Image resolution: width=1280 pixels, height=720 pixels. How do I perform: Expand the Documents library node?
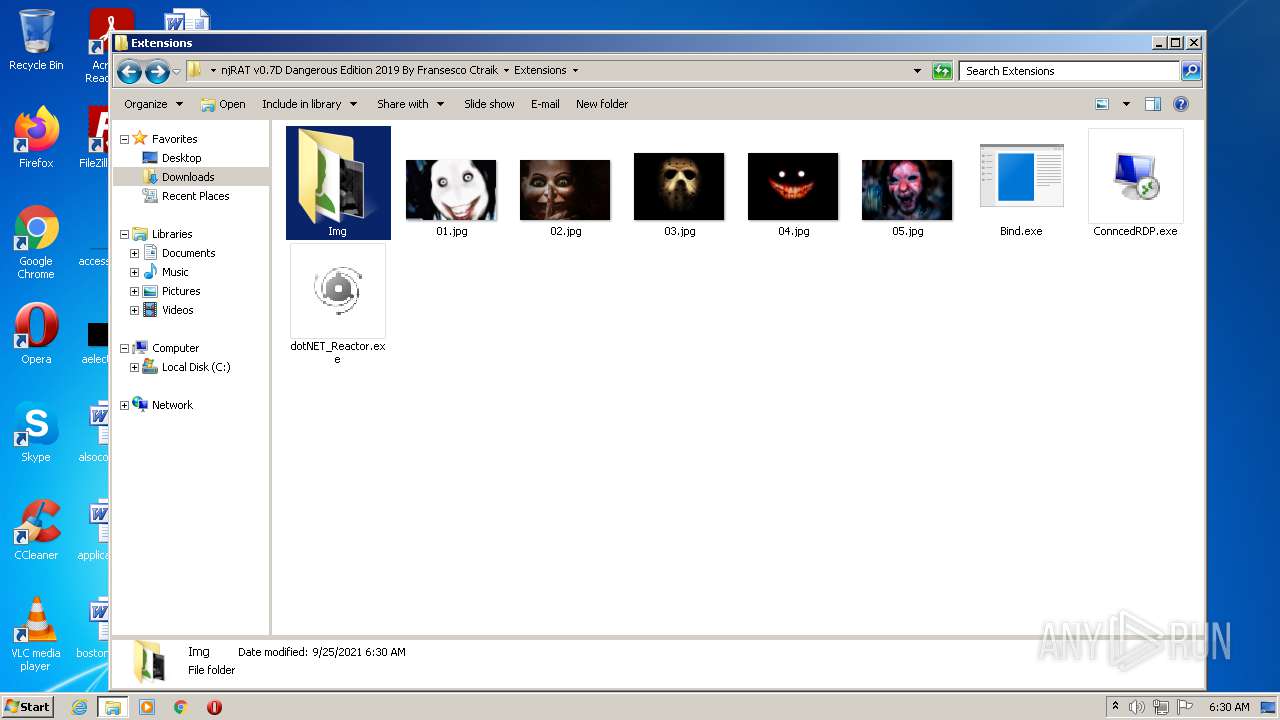(x=134, y=253)
